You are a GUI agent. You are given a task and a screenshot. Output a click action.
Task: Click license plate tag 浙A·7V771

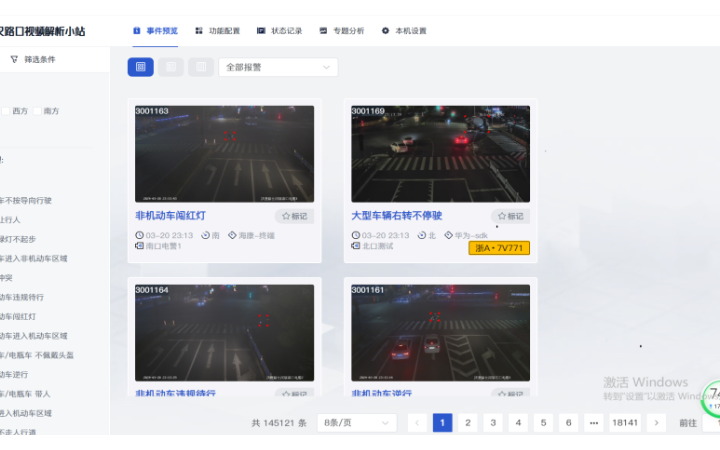[x=499, y=248]
